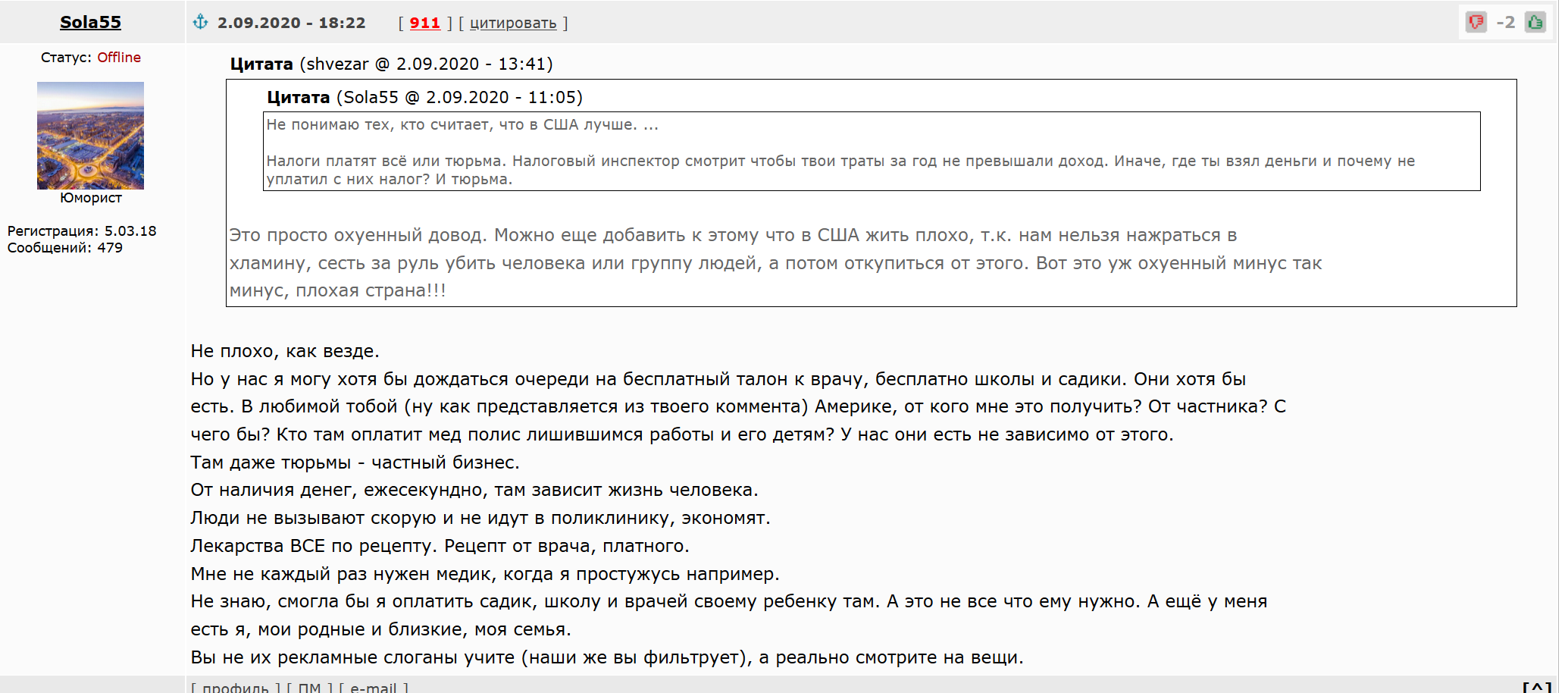This screenshot has width=1568, height=693.
Task: Click the thumbs-down rating icon
Action: [1476, 22]
